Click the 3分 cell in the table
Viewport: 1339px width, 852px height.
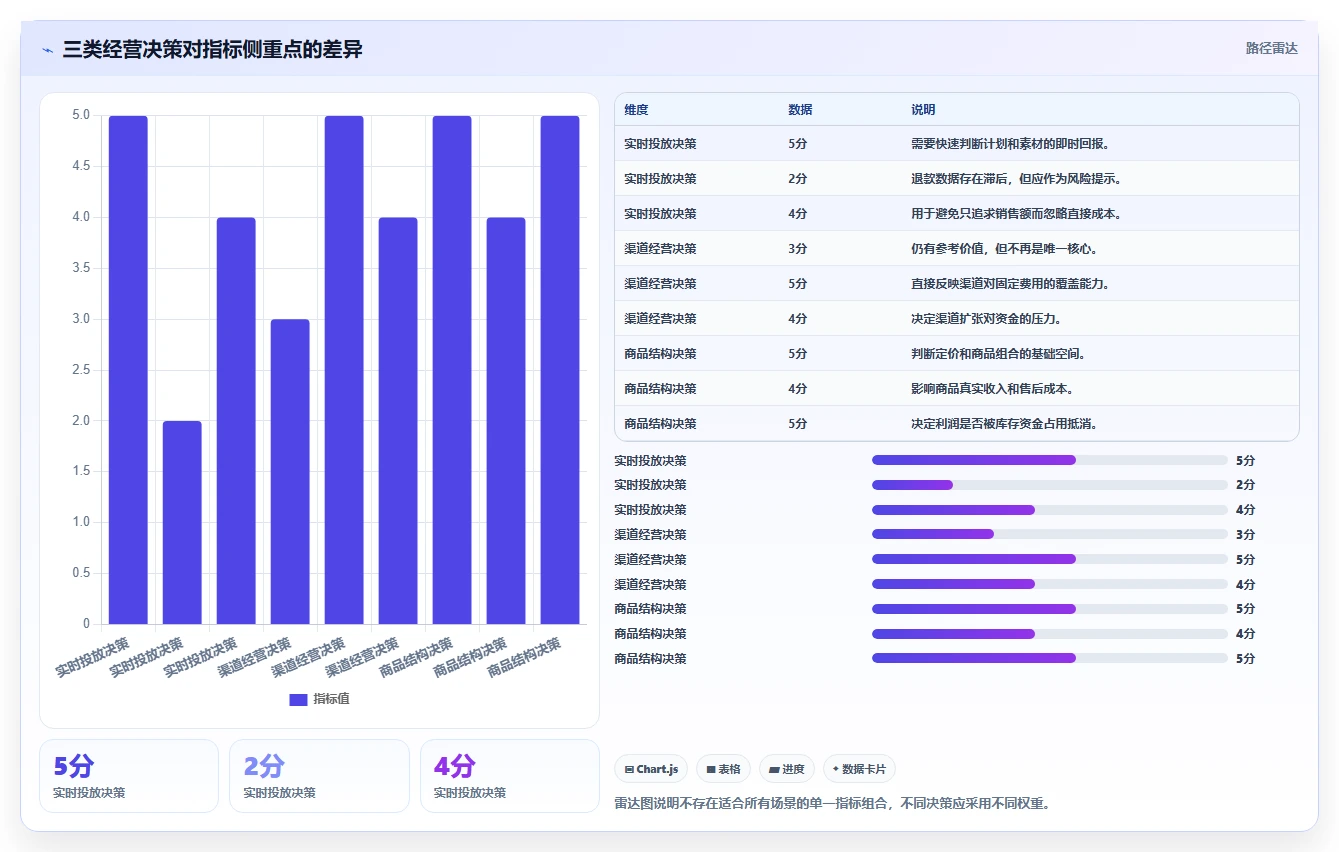pyautogui.click(x=798, y=249)
